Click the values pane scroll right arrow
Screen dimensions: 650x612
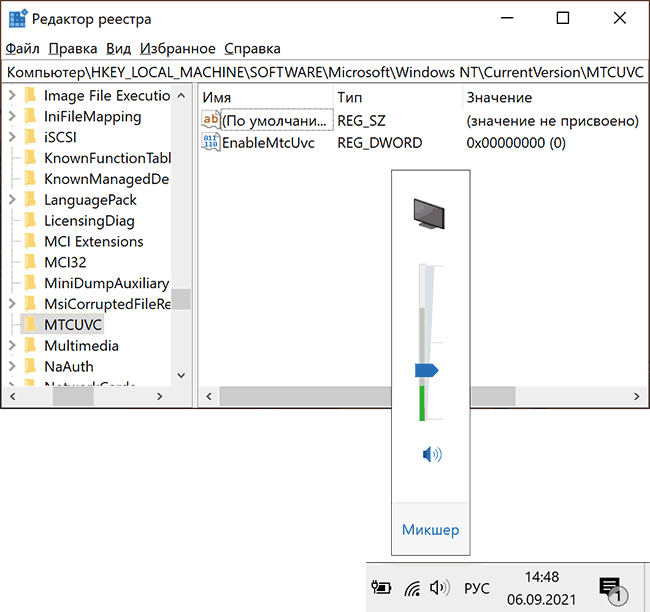pyautogui.click(x=636, y=396)
